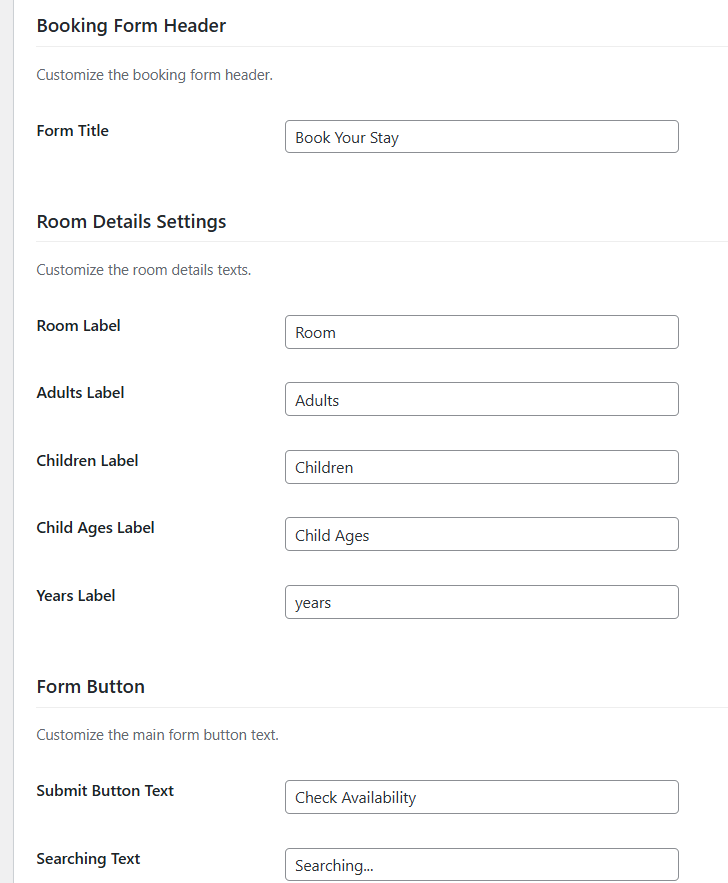Select the Children Label input
Image resolution: width=728 pixels, height=883 pixels.
pos(482,466)
